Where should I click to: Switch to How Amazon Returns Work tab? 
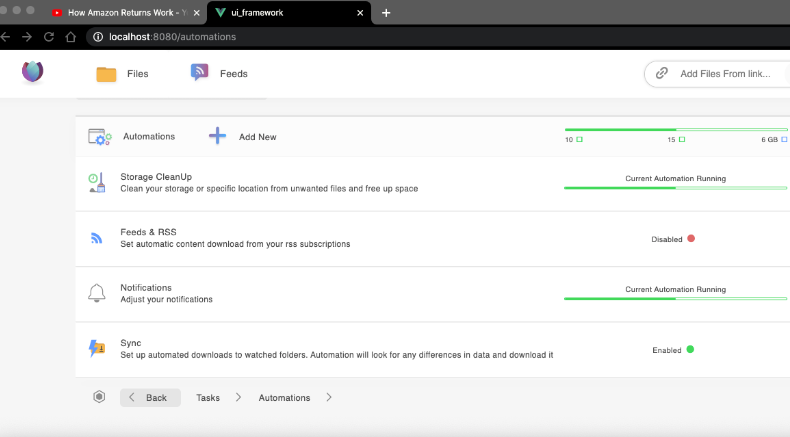128,13
